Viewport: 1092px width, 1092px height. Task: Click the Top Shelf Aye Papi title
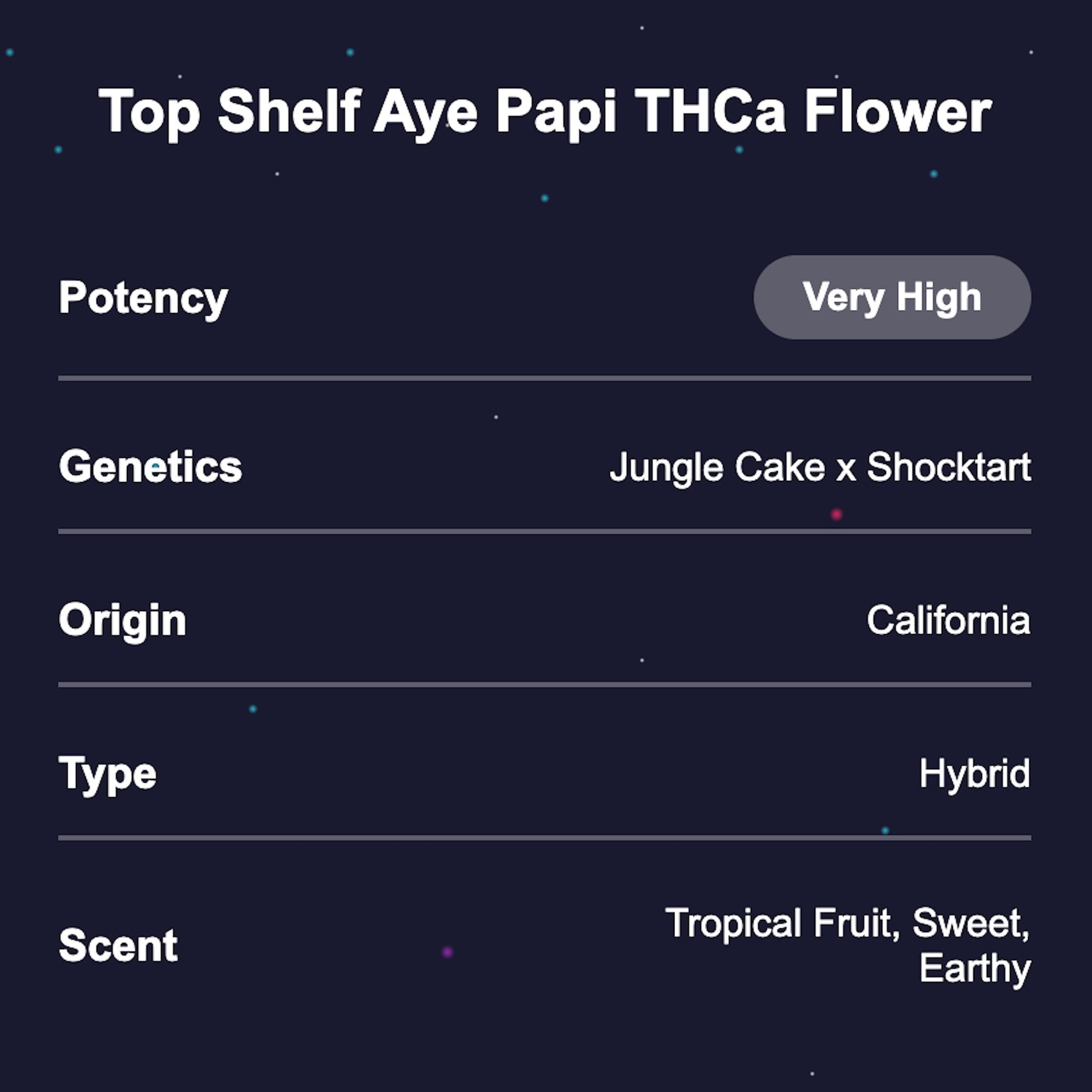[x=545, y=111]
